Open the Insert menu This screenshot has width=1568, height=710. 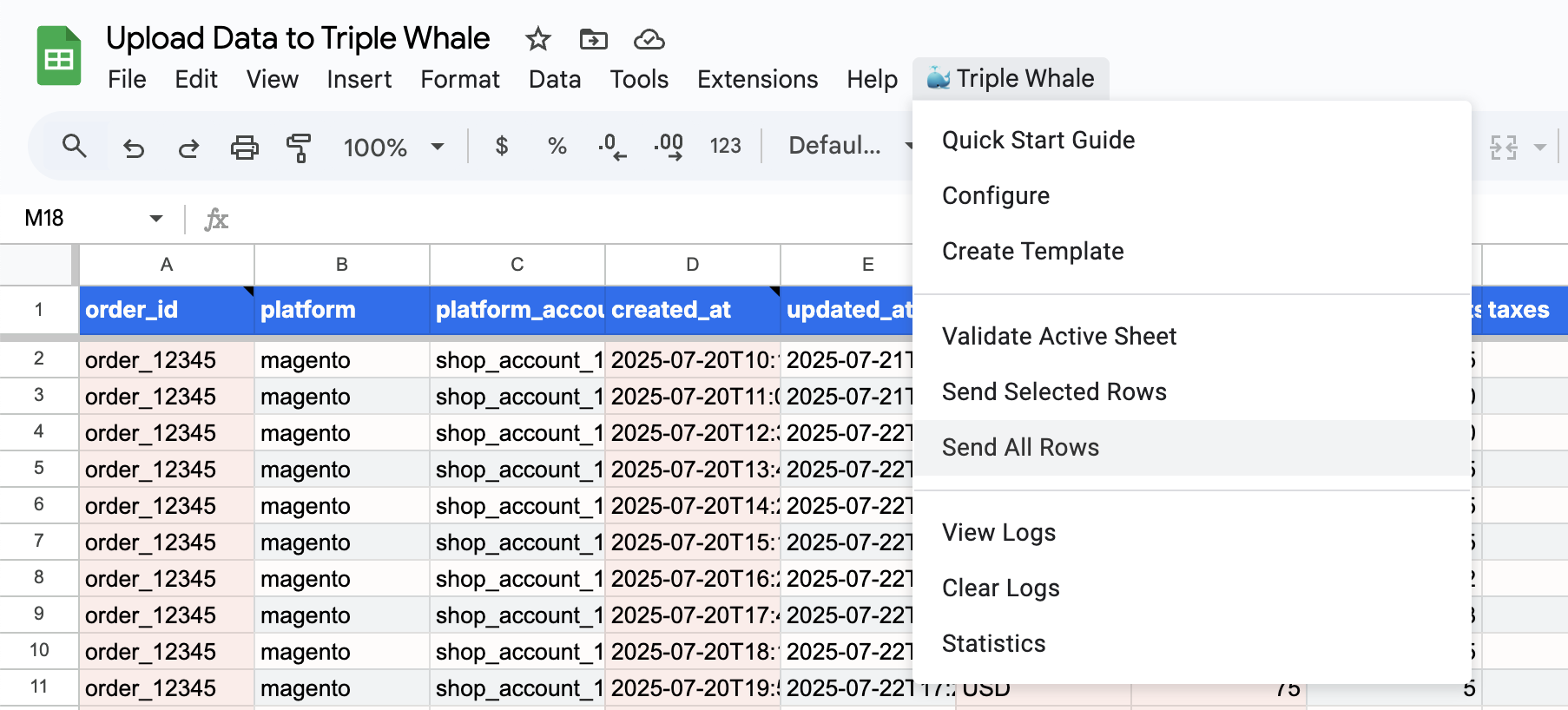pos(359,79)
